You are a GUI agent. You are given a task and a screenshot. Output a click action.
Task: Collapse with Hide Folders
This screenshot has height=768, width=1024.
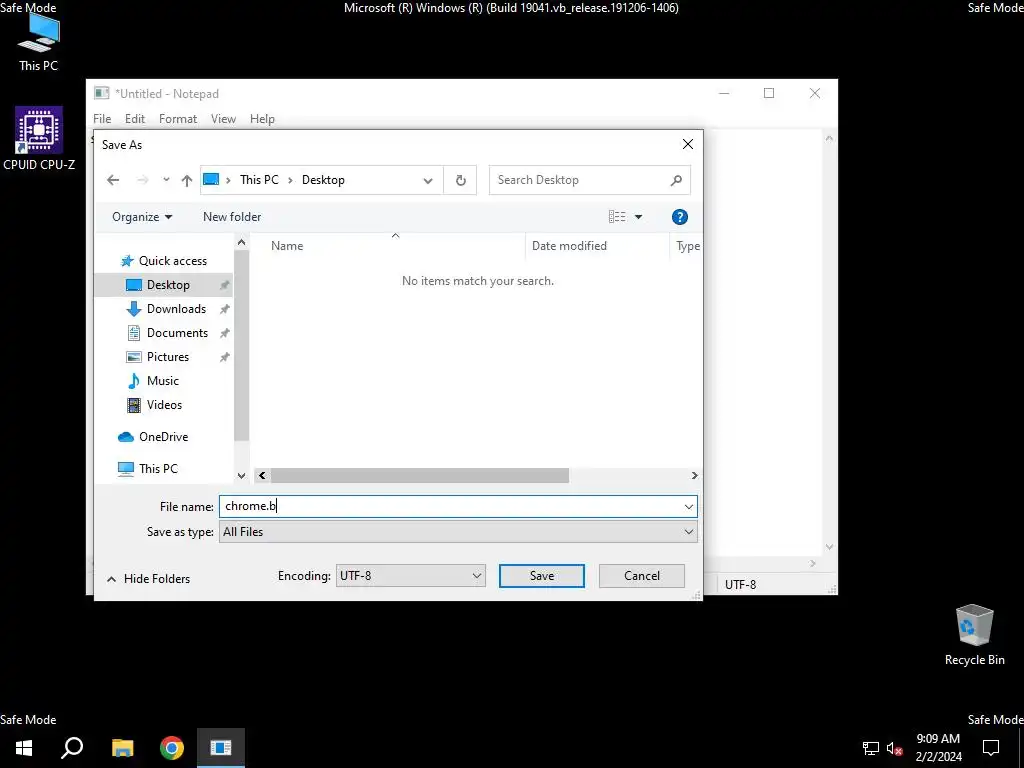[149, 579]
